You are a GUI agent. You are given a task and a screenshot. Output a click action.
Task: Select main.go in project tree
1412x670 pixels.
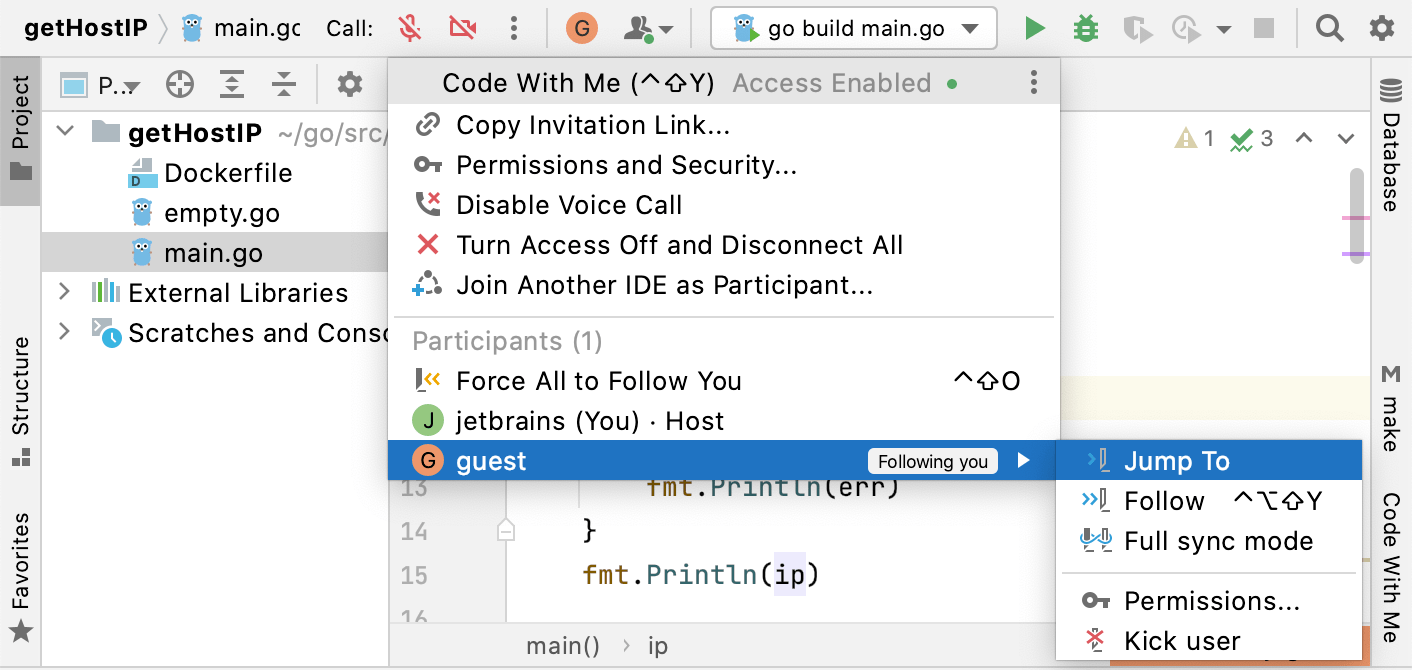[x=215, y=253]
